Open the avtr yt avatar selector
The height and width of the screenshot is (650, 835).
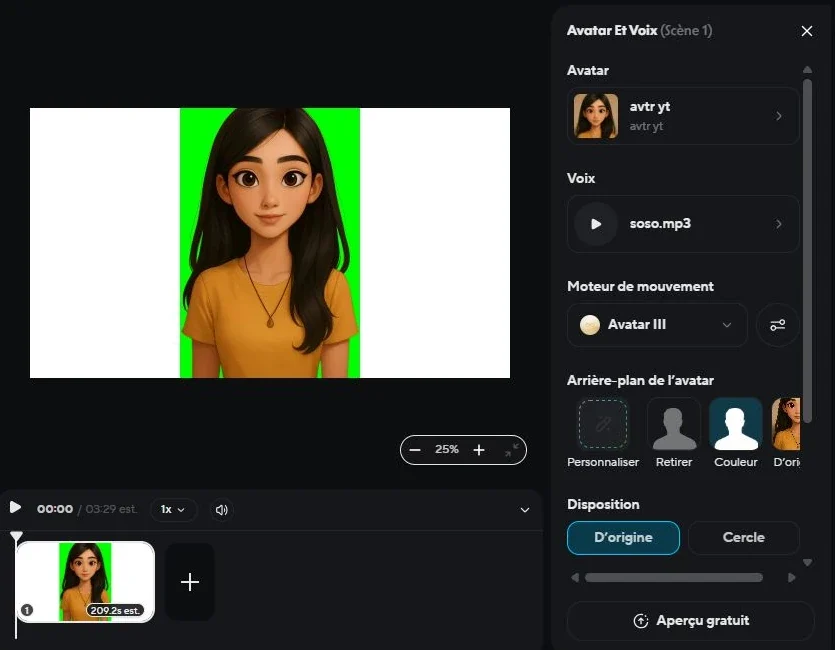(683, 116)
